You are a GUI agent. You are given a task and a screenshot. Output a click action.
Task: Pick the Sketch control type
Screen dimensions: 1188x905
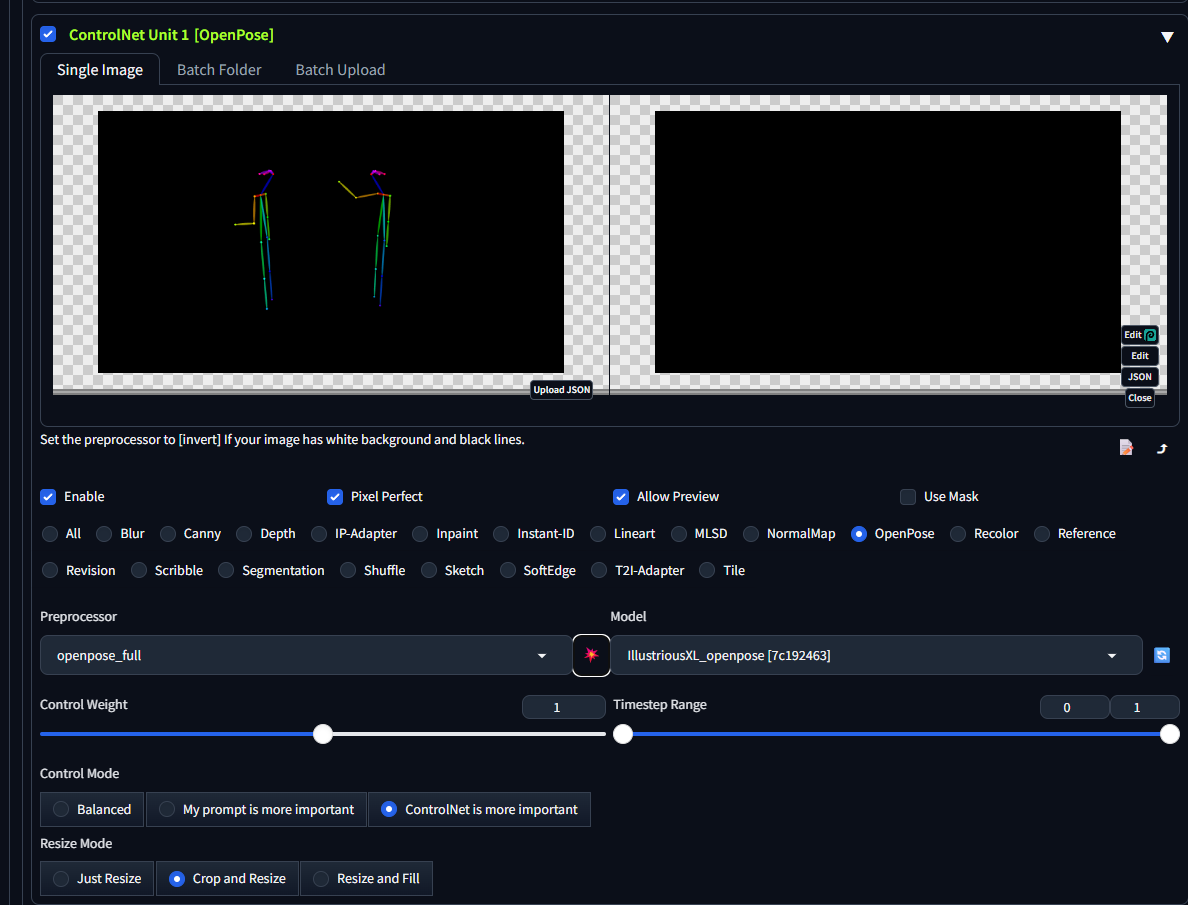click(x=452, y=571)
